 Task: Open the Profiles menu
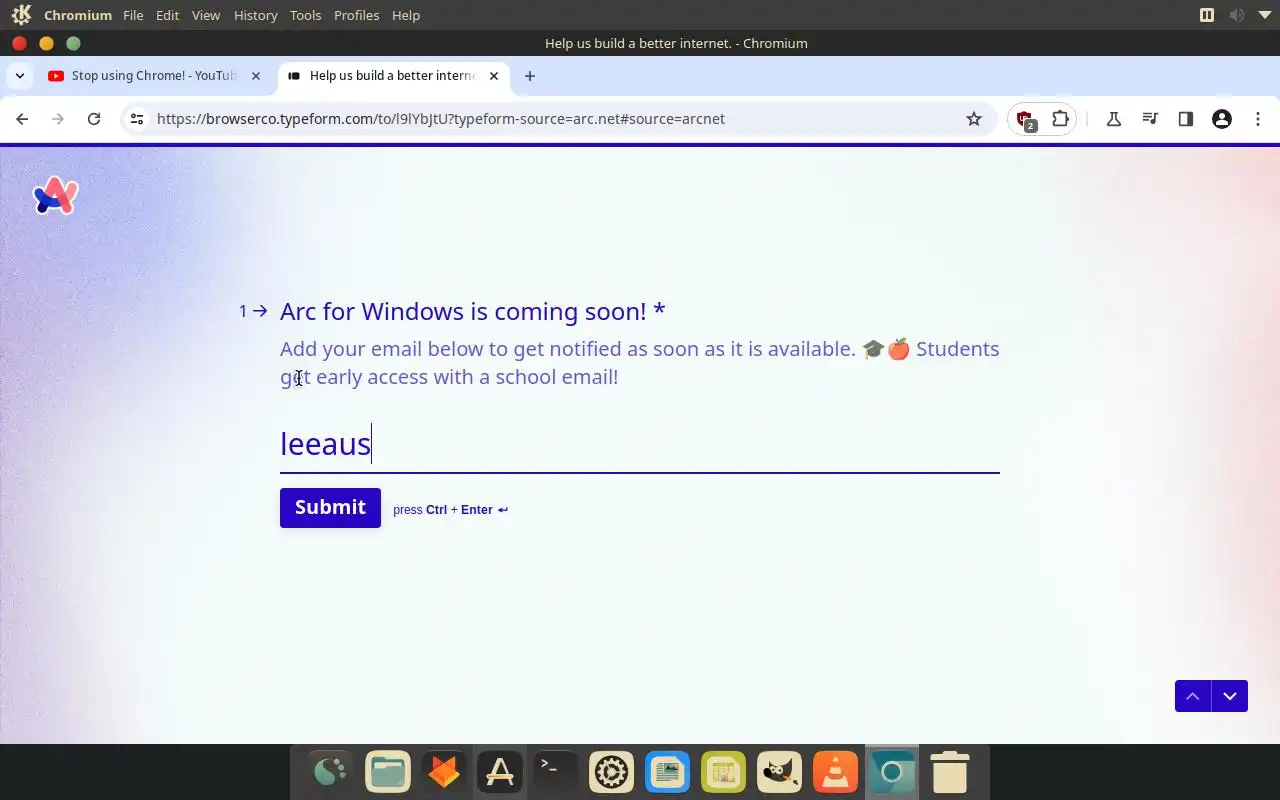point(356,15)
